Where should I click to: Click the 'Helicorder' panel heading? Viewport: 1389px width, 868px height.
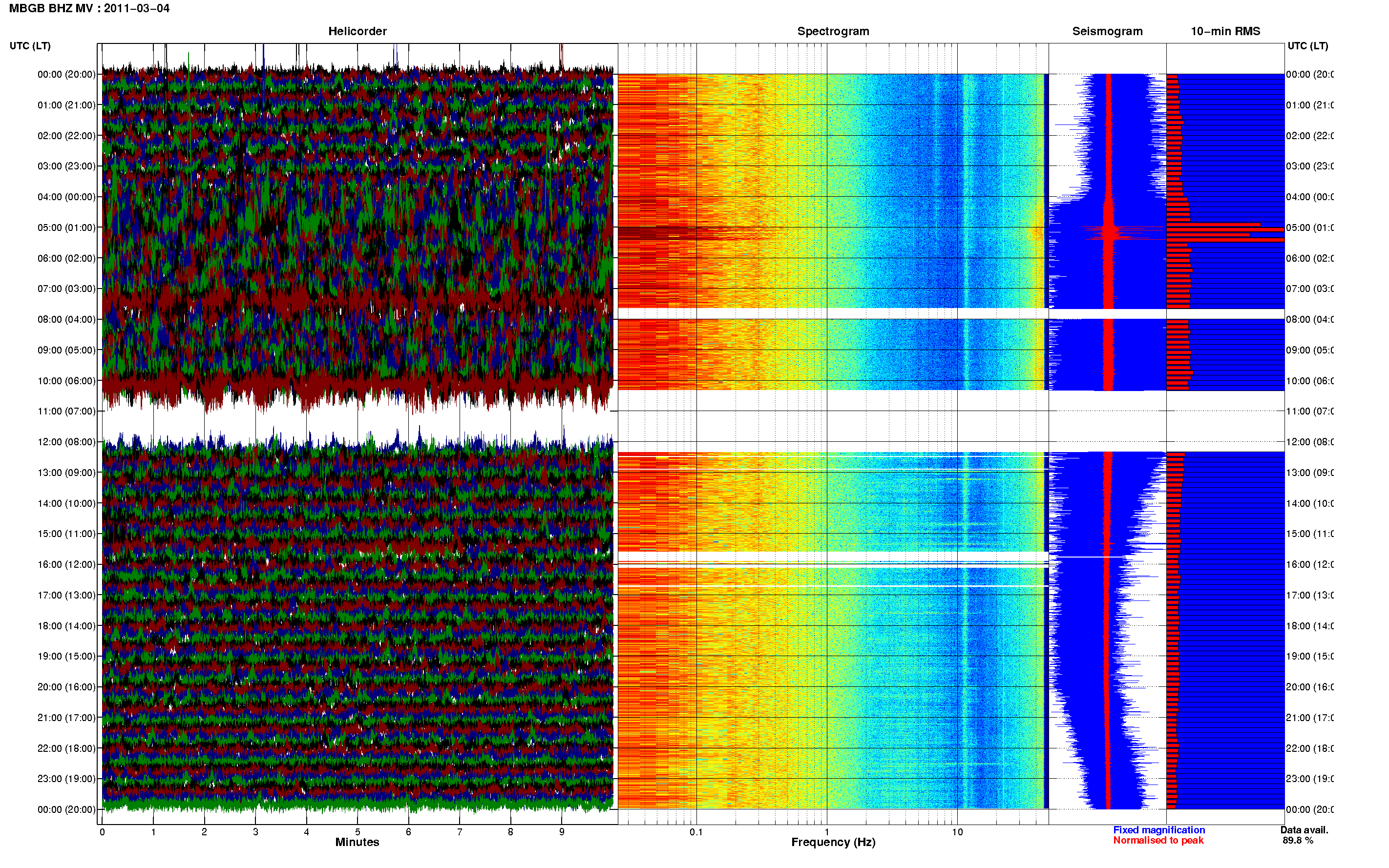pyautogui.click(x=357, y=32)
